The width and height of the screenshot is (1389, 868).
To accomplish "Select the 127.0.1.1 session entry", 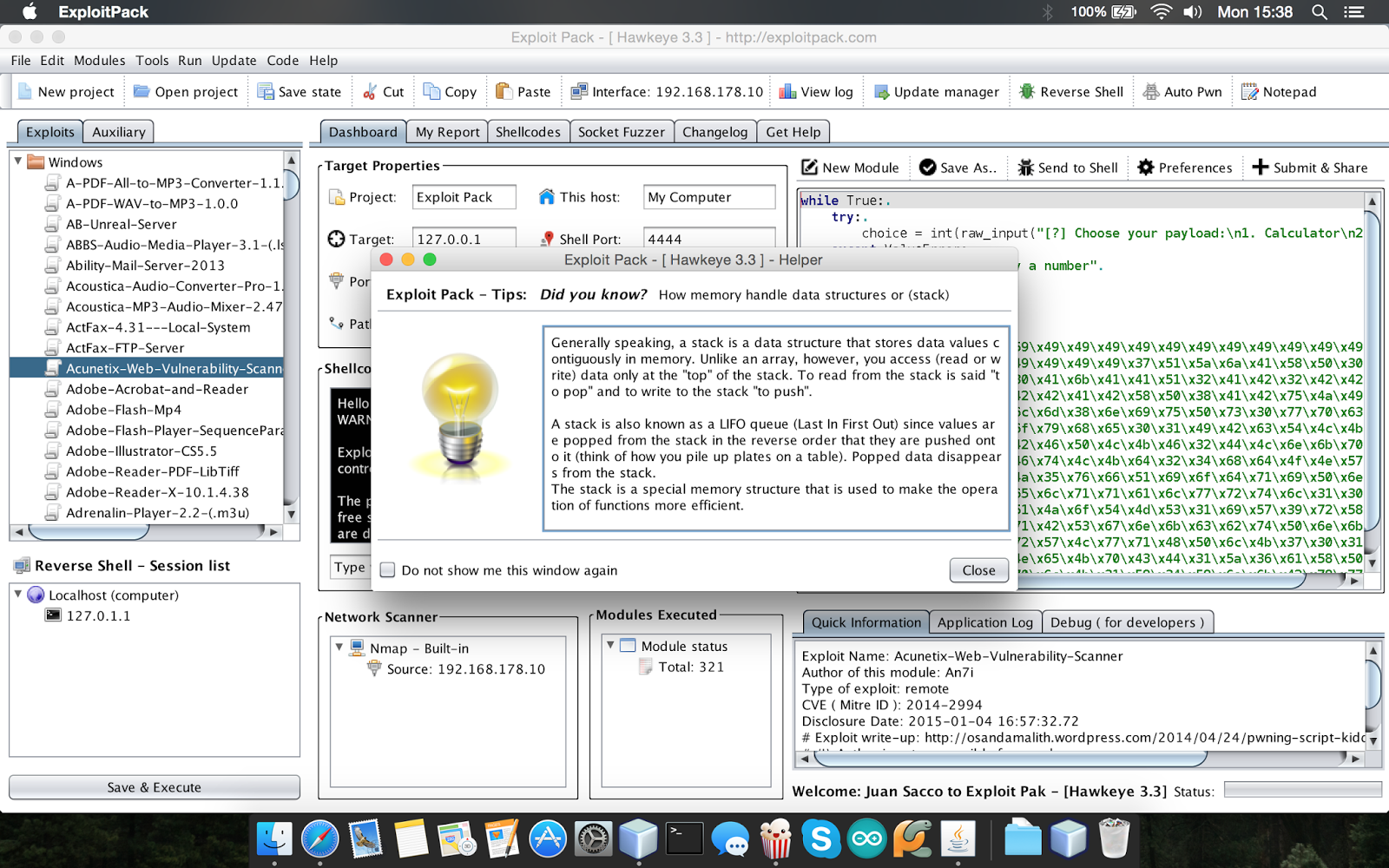I will click(98, 615).
